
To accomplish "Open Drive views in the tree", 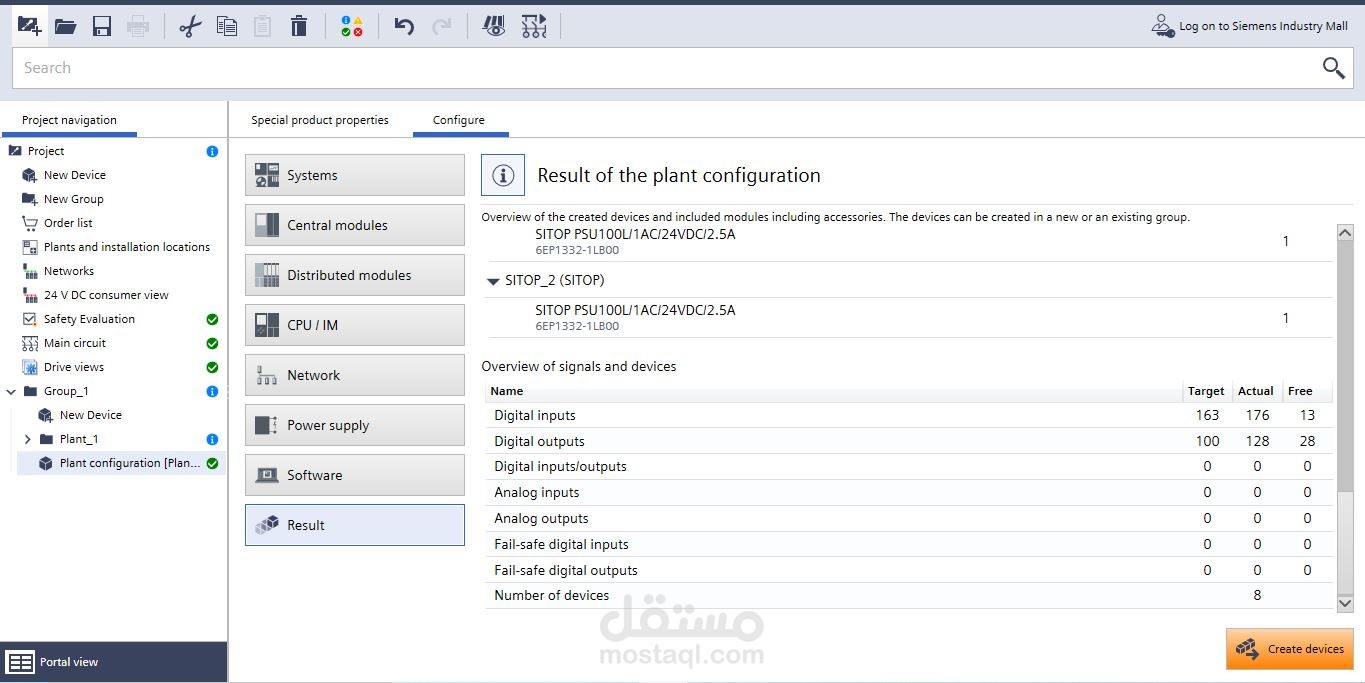I will pyautogui.click(x=74, y=367).
